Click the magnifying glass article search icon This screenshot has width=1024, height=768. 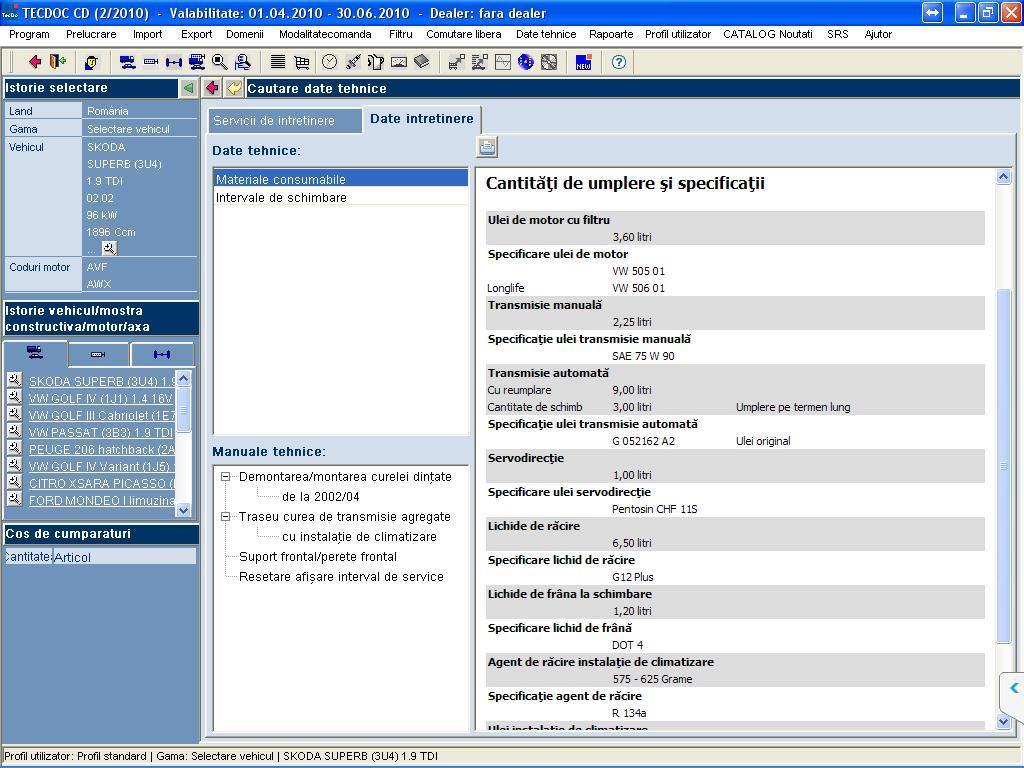(x=220, y=62)
